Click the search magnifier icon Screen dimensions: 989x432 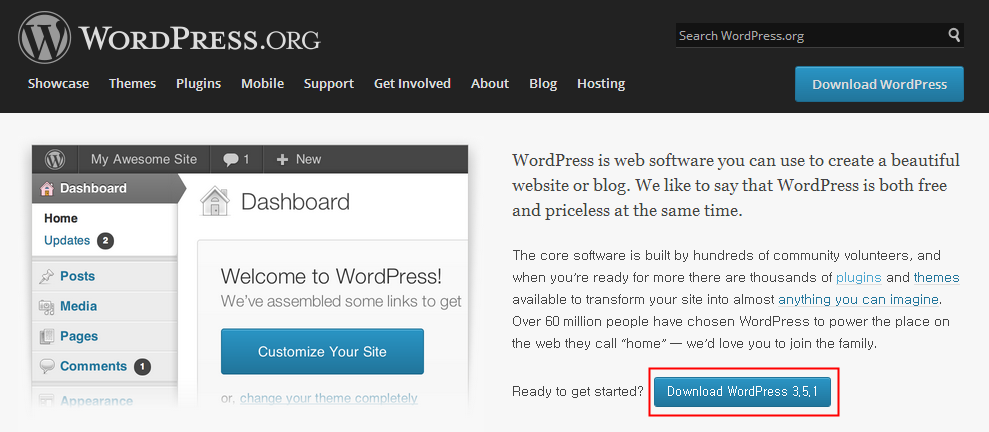(954, 35)
